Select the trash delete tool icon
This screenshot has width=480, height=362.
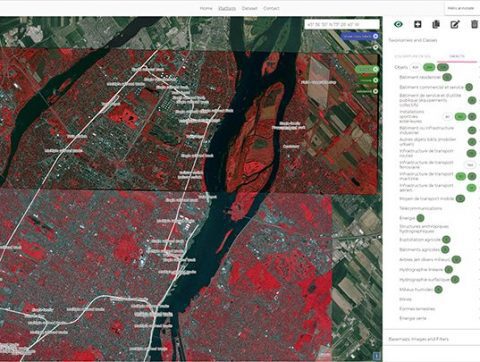pyautogui.click(x=474, y=24)
